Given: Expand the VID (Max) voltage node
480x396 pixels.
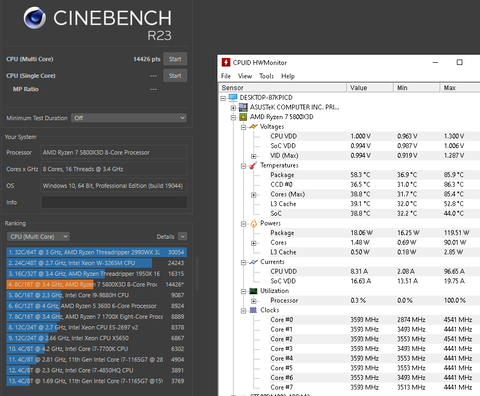Looking at the screenshot, I should pyautogui.click(x=254, y=156).
